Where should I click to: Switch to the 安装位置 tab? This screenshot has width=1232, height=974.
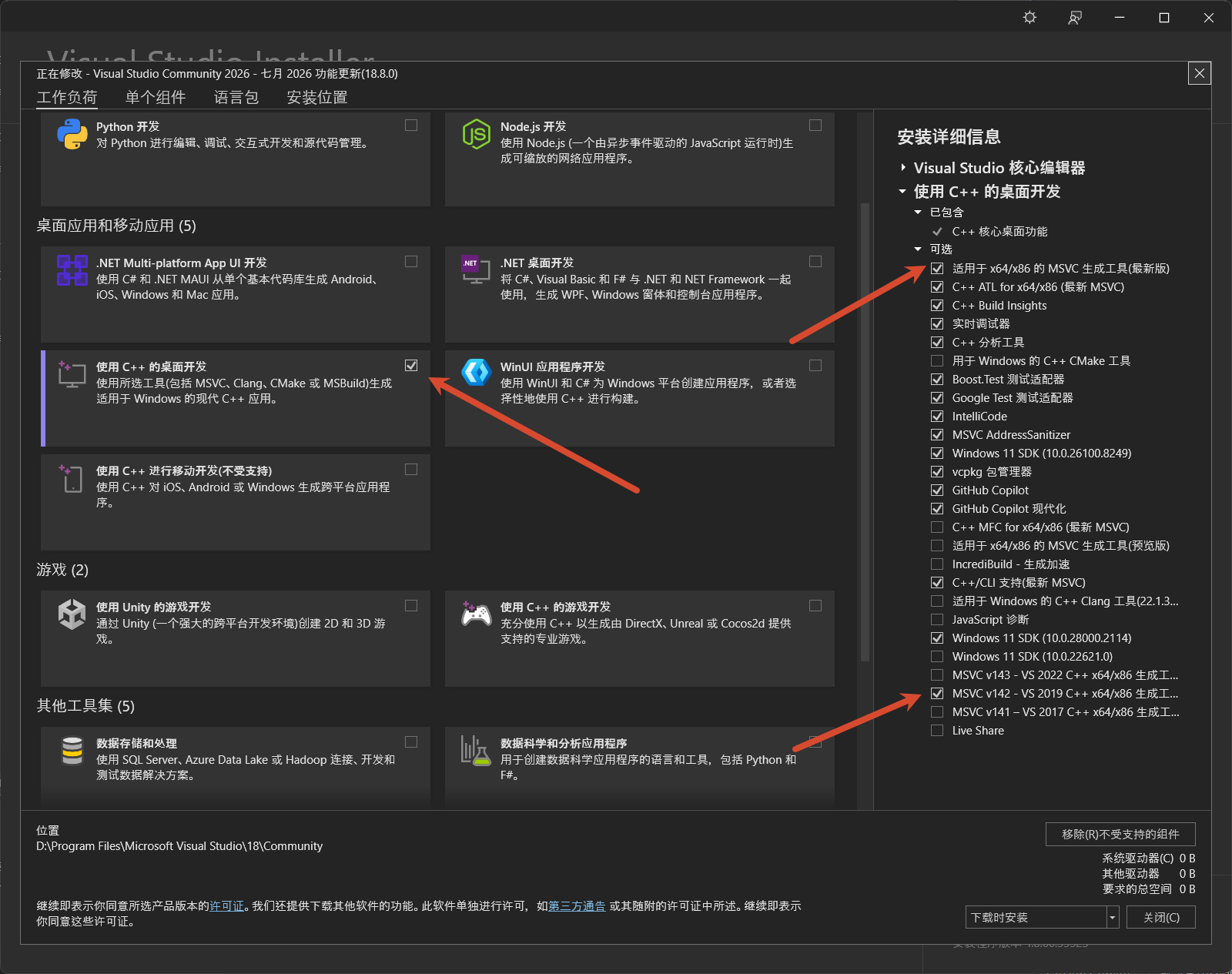[x=317, y=97]
